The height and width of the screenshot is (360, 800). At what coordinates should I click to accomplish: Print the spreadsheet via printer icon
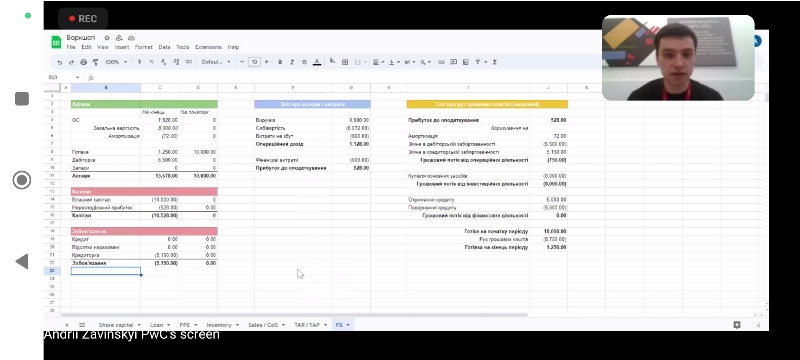point(84,62)
